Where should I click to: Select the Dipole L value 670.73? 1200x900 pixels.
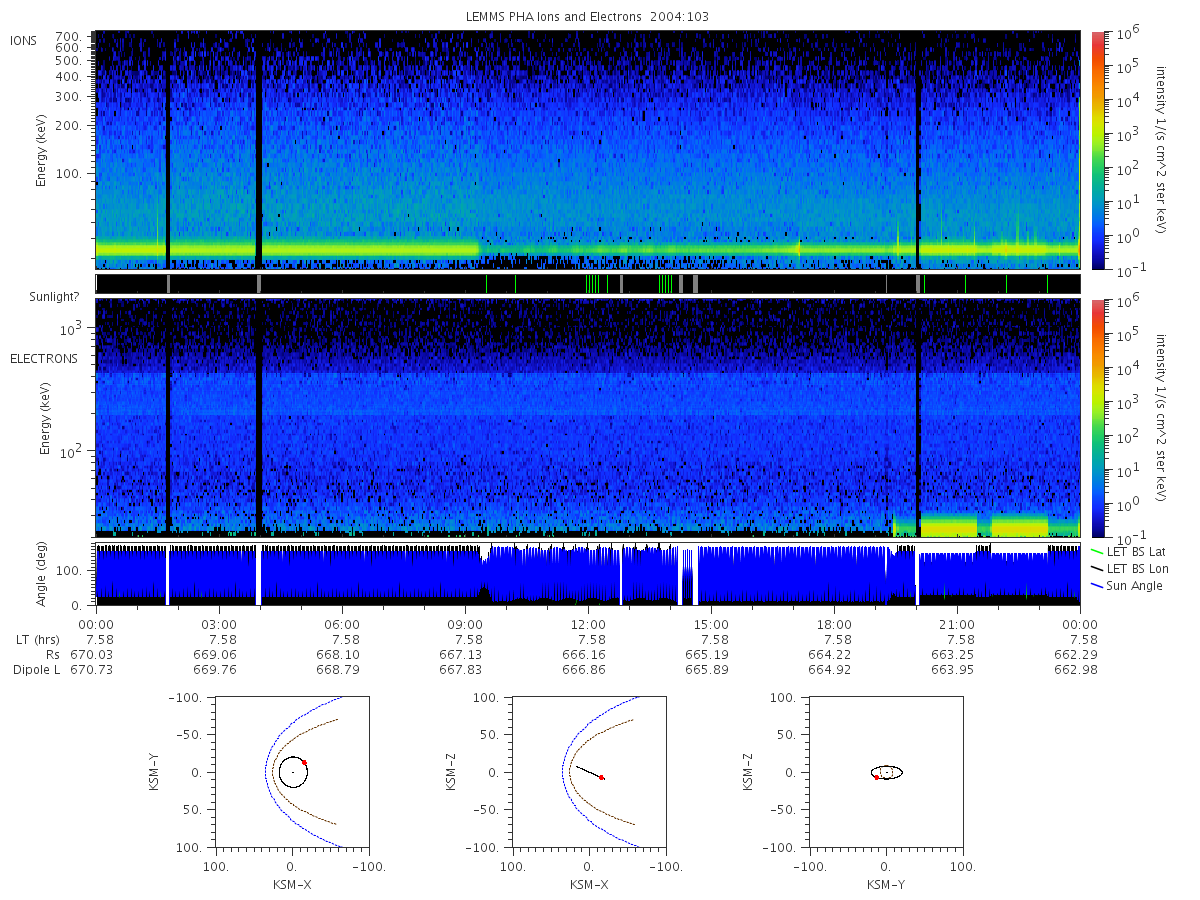tap(91, 669)
